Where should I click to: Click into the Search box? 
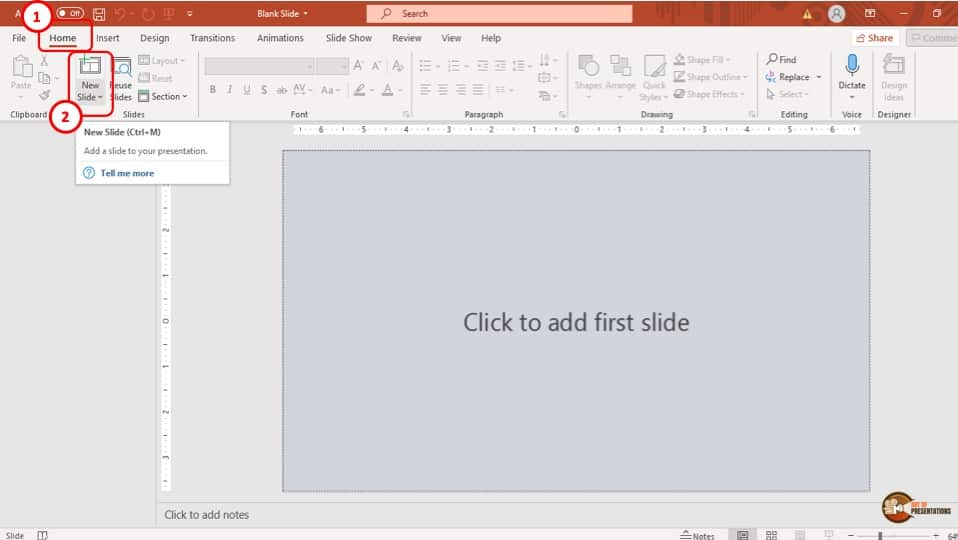pos(499,13)
